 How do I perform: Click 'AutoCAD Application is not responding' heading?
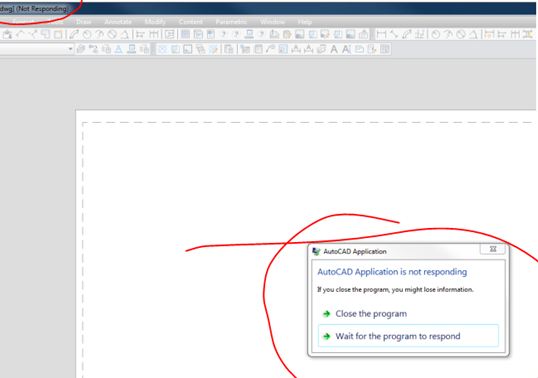(392, 272)
